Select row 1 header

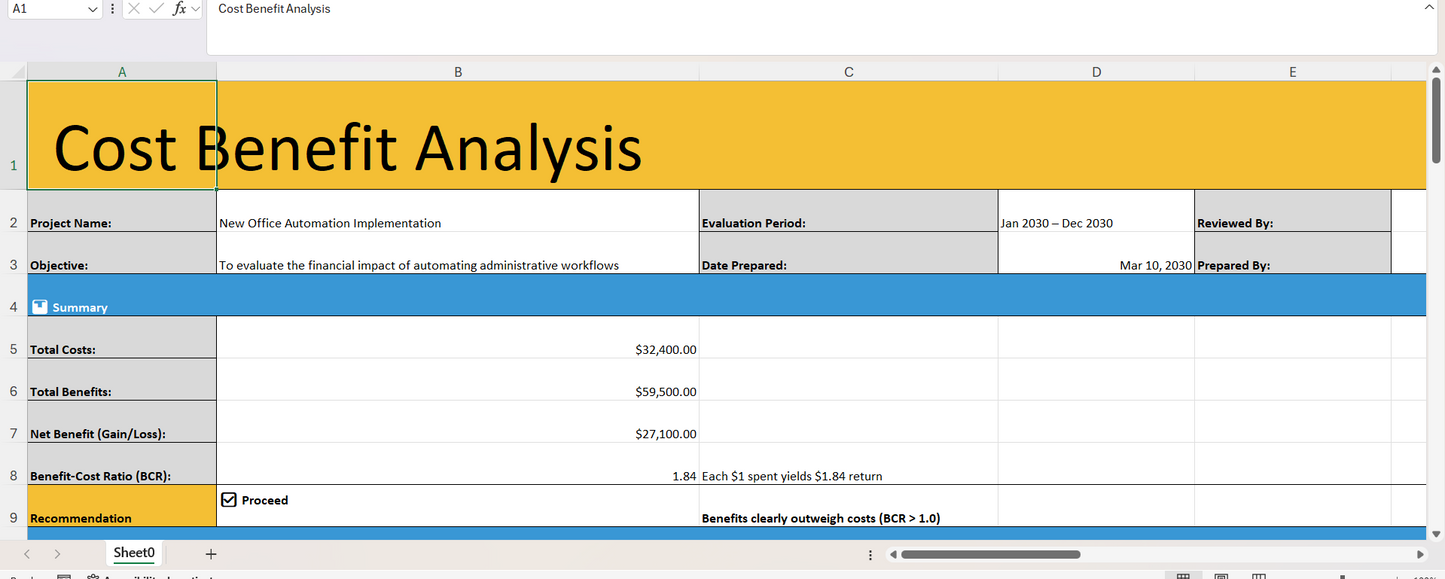[13, 136]
